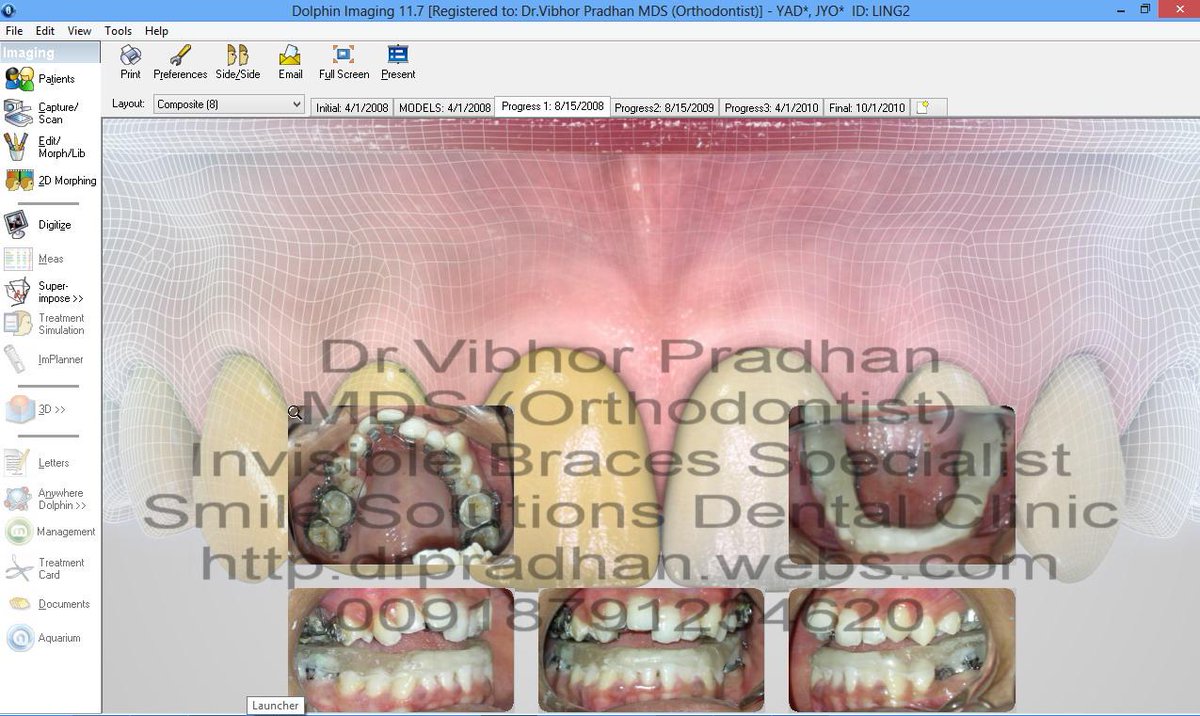The height and width of the screenshot is (716, 1200).
Task: Open the Digitize tool
Action: 40,225
